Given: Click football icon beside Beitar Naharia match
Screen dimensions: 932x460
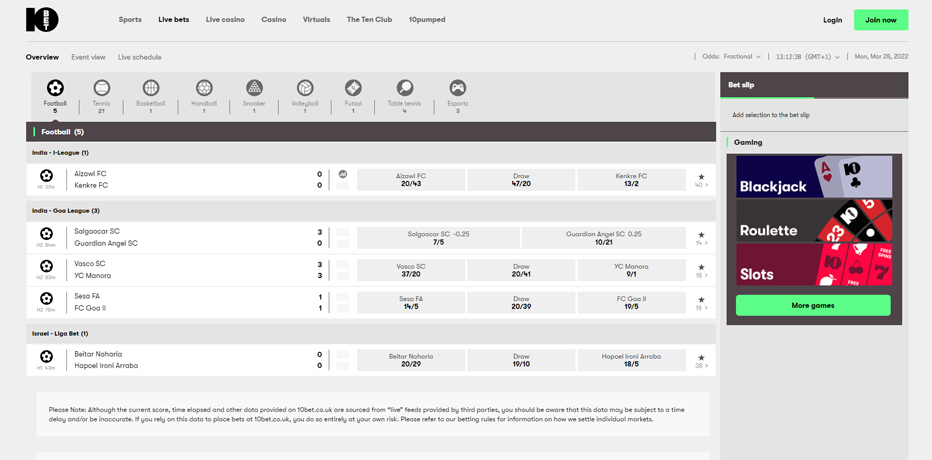Looking at the screenshot, I should point(46,356).
